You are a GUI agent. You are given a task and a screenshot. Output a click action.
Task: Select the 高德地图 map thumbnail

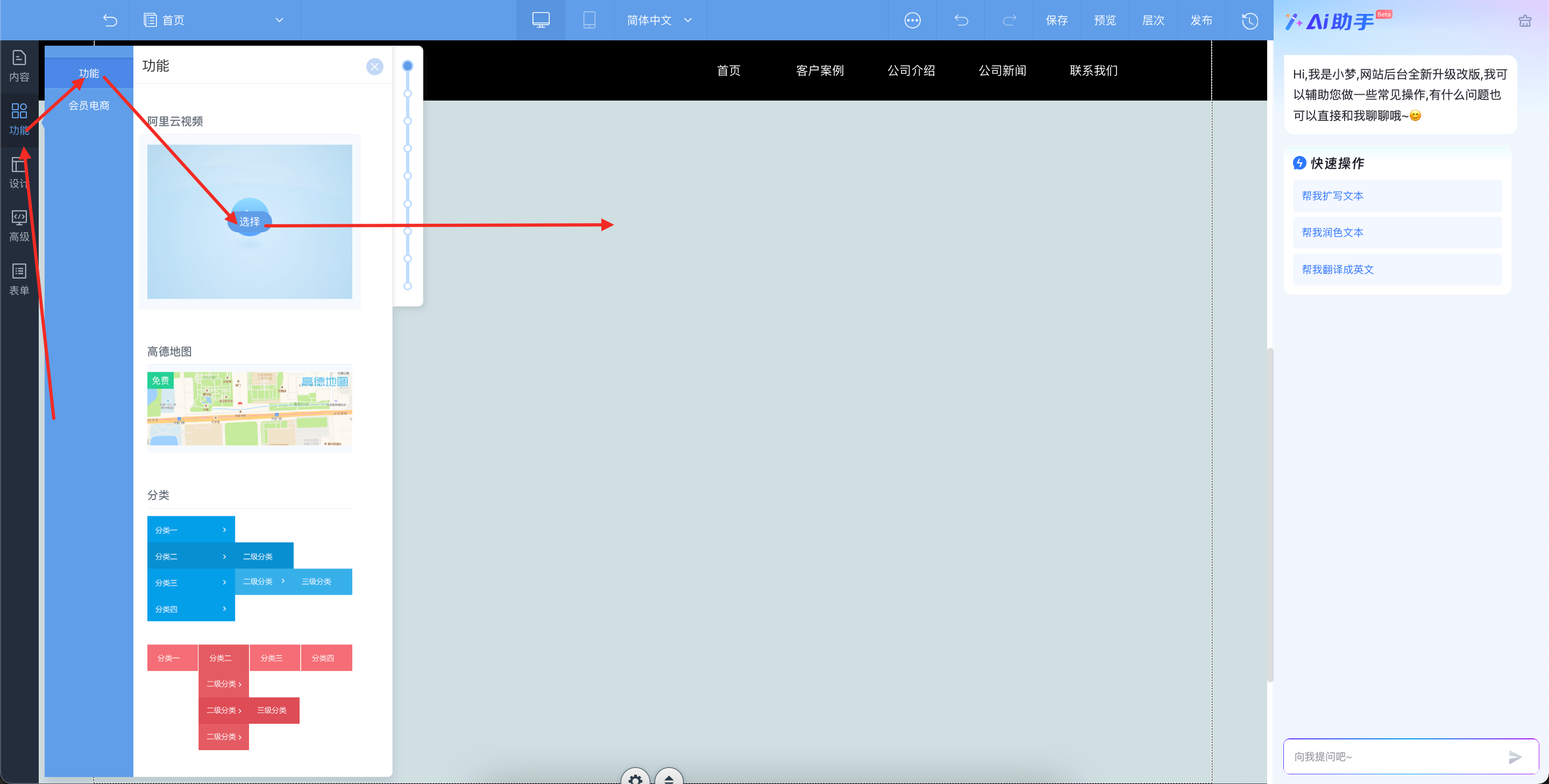pyautogui.click(x=250, y=408)
